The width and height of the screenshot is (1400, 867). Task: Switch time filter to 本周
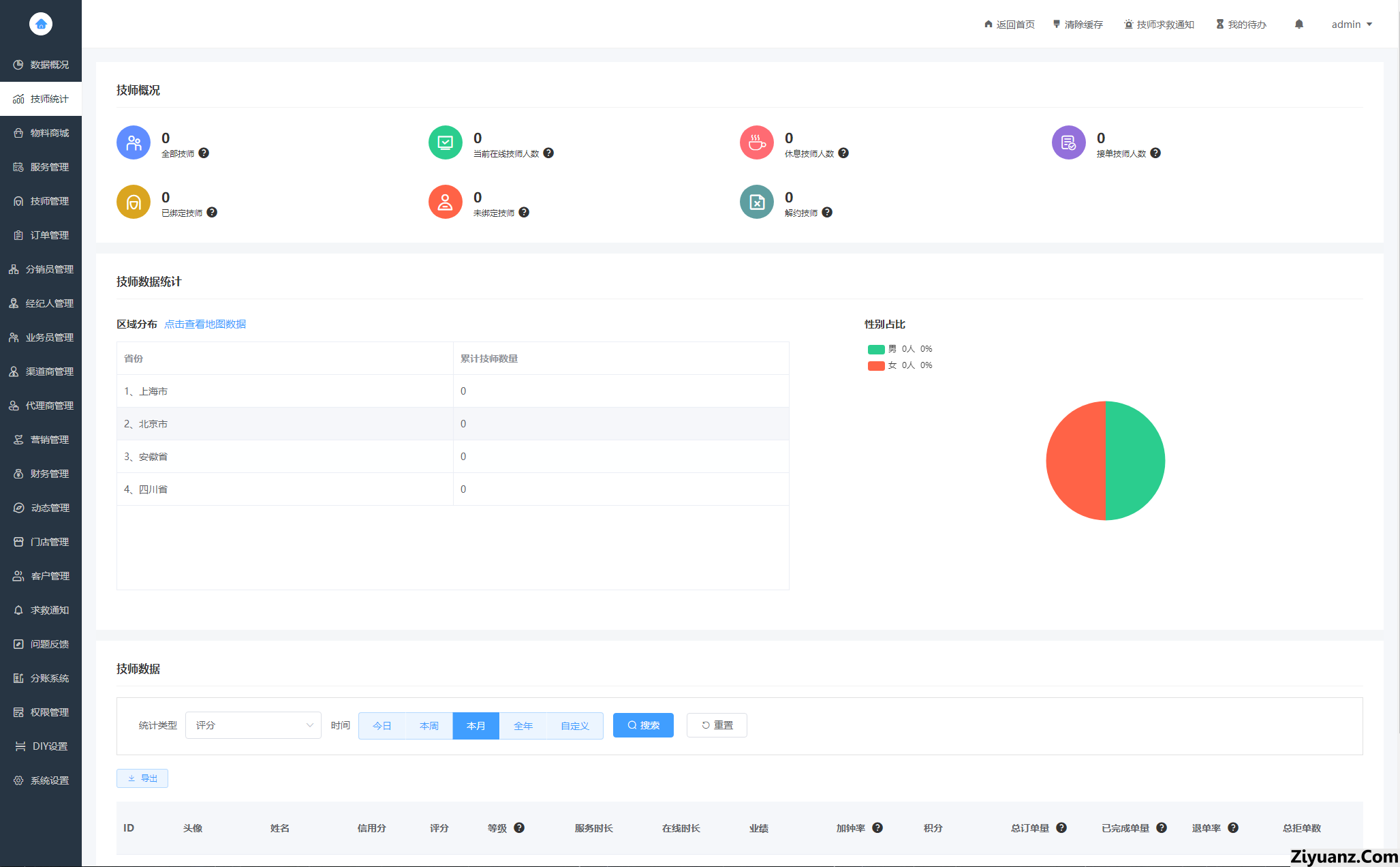click(x=429, y=726)
